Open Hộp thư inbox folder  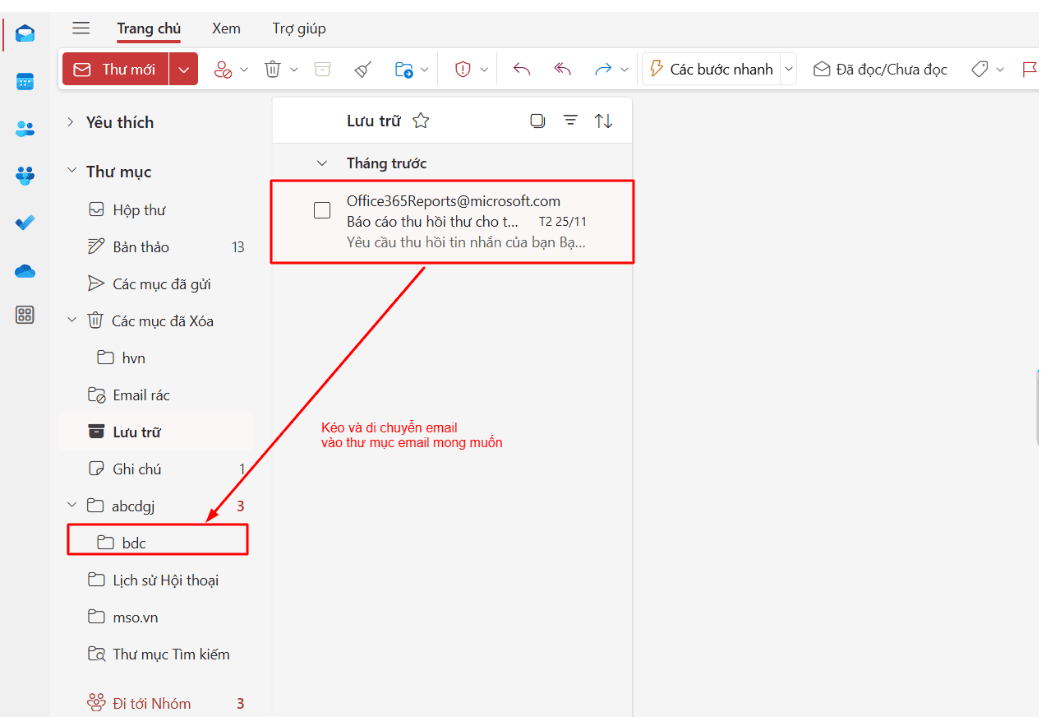click(157, 210)
